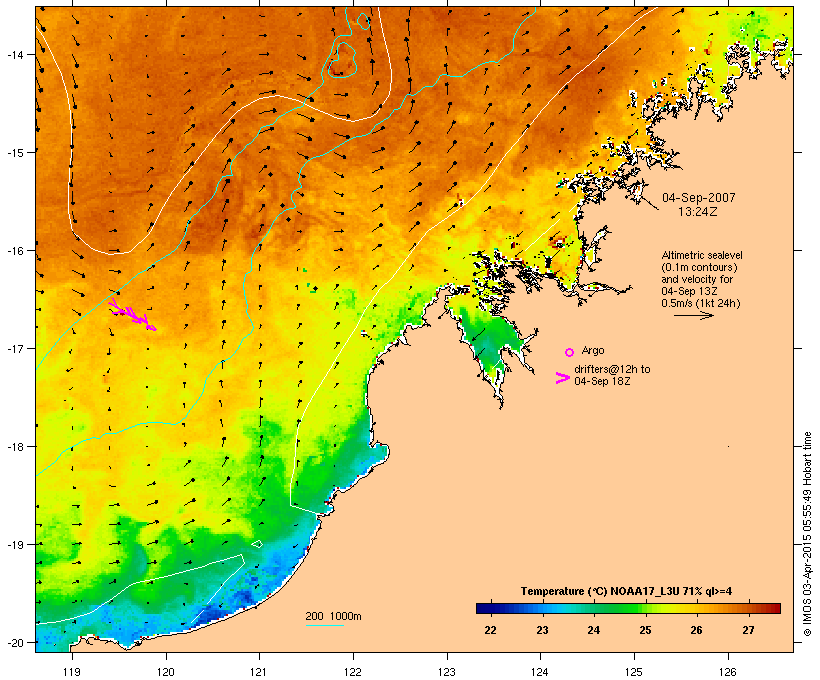Click the '0.5m/s (1kt 24h)' scale text
Screen dimensions: 820x680
pos(701,303)
